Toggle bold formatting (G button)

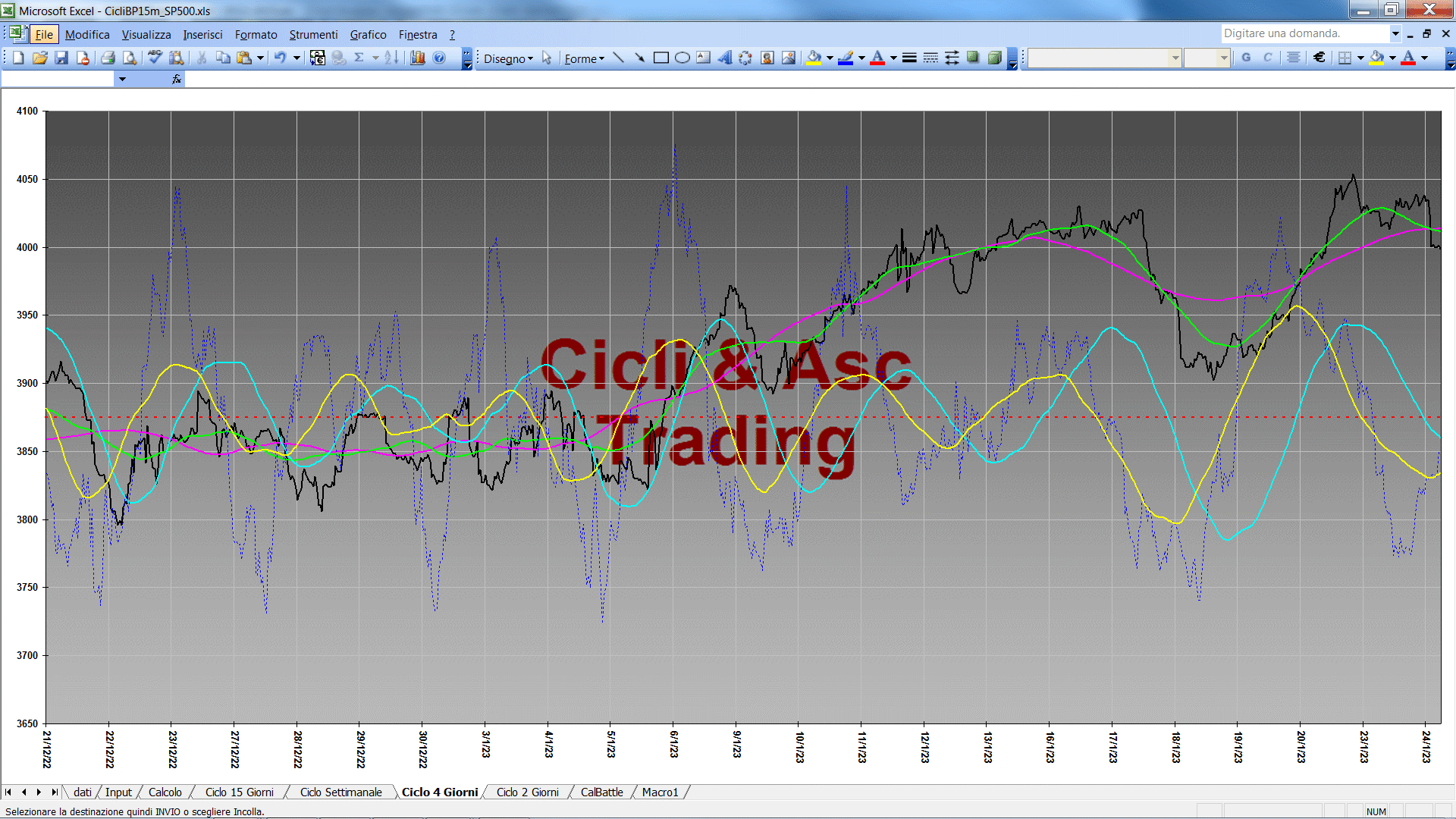(1246, 58)
